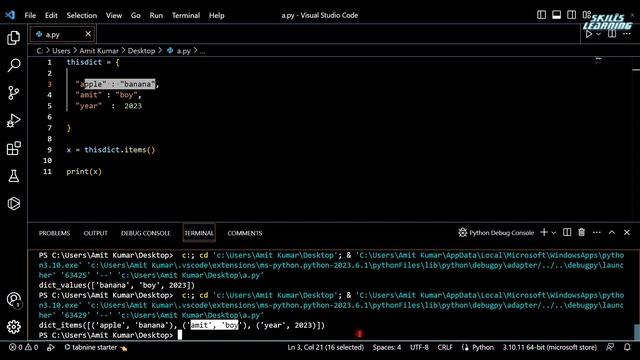Split the terminal
Viewport: 640px width, 360px height.
[x=567, y=232]
